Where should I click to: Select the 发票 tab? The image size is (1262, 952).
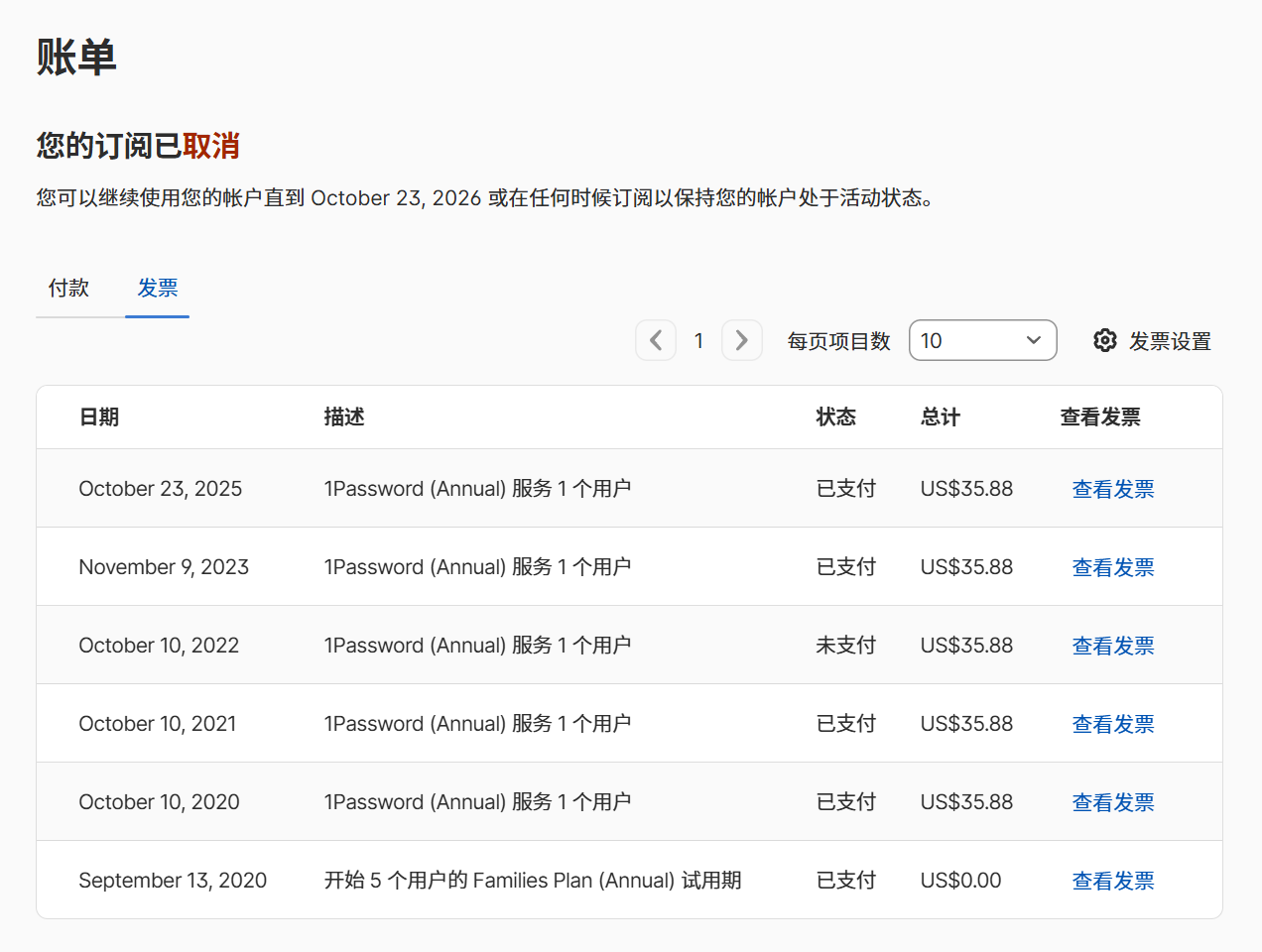(x=158, y=288)
